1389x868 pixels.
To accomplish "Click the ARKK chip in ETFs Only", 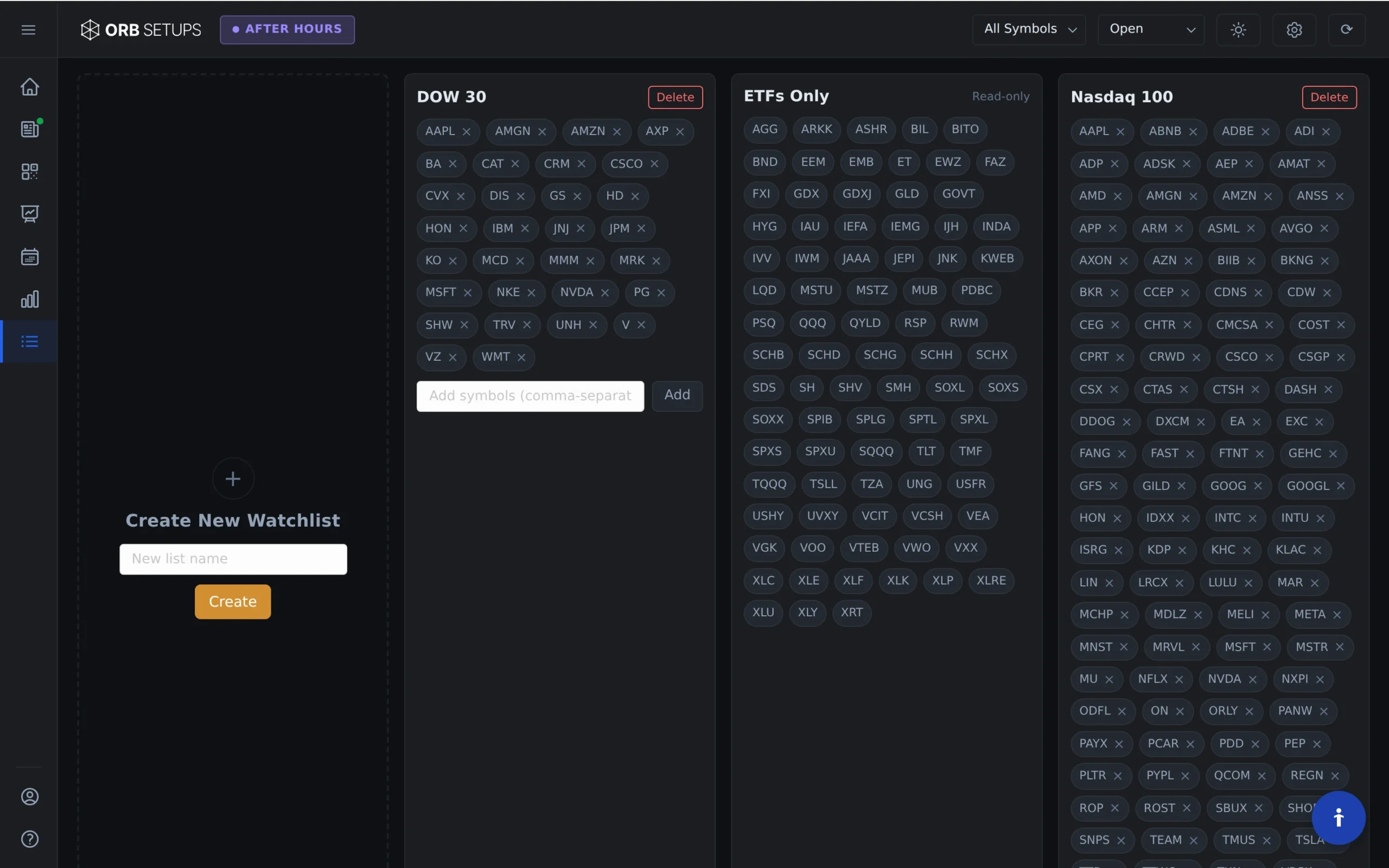I will [816, 129].
